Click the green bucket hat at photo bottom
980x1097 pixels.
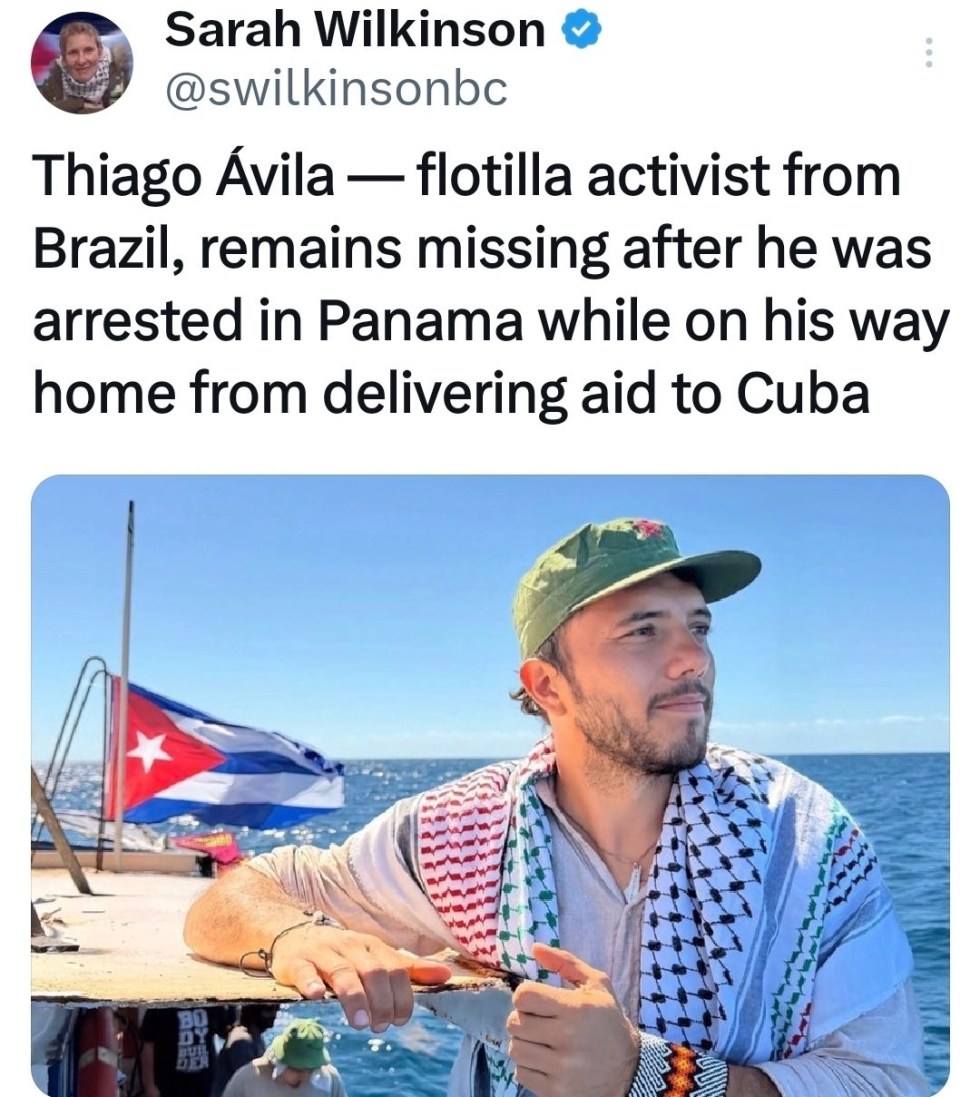[300, 1045]
